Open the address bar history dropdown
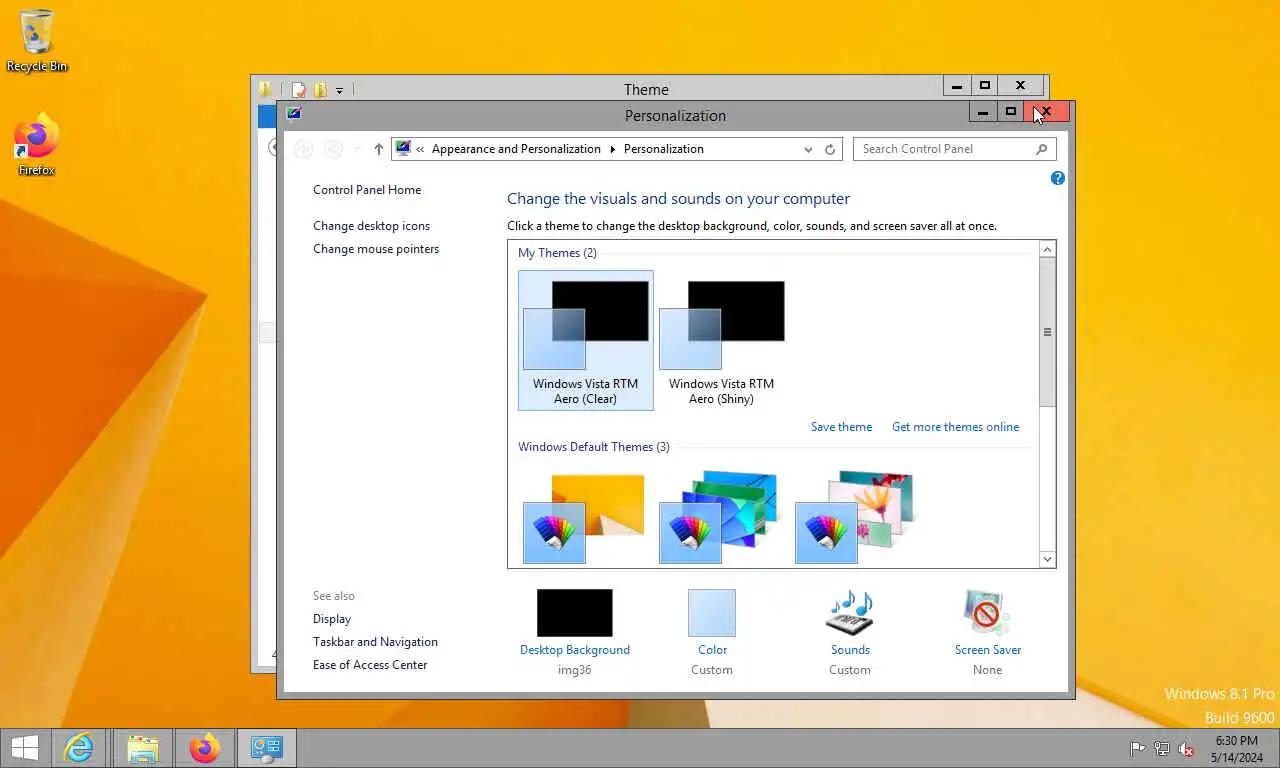Image resolution: width=1280 pixels, height=768 pixels. [x=808, y=149]
